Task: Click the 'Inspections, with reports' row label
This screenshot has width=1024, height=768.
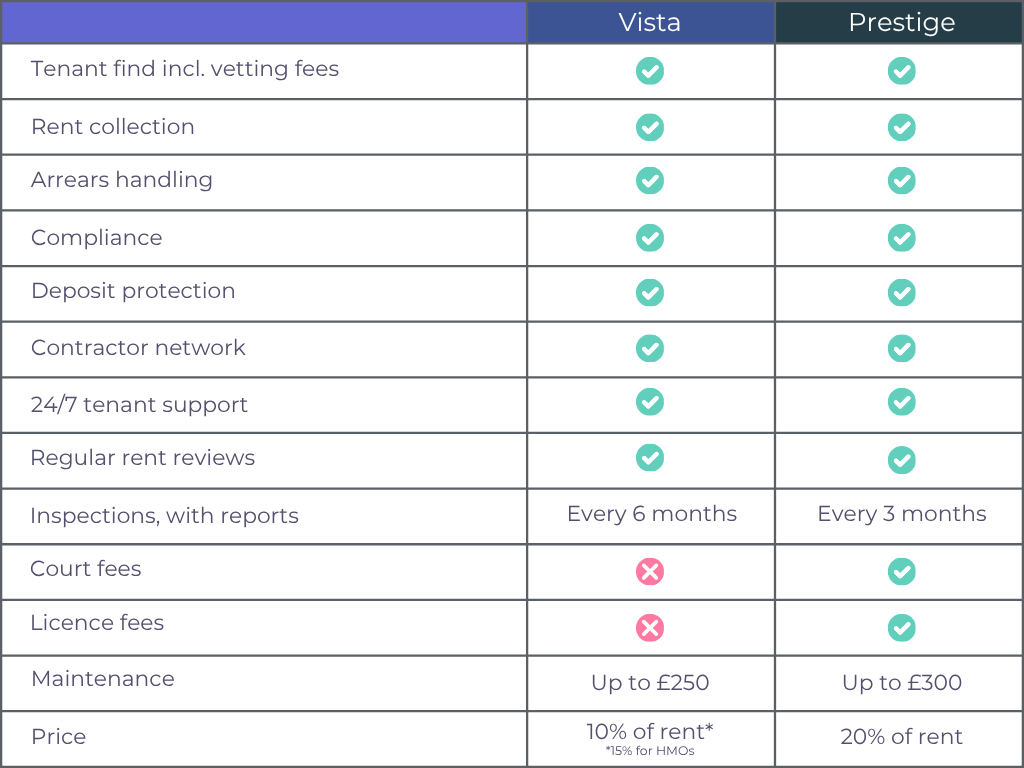Action: click(164, 516)
